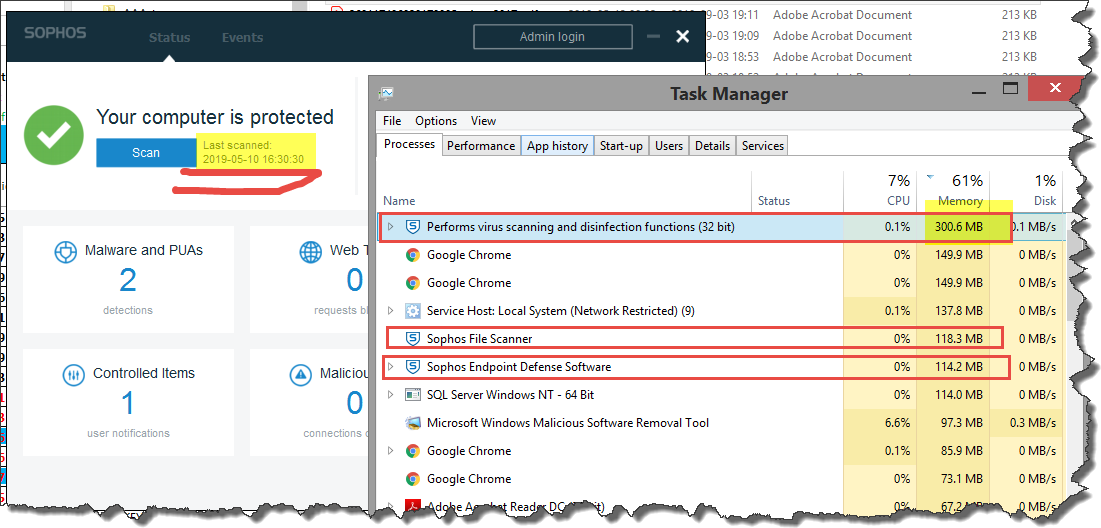Select the Sophos File Scanner row
This screenshot has width=1101, height=528.
(723, 339)
